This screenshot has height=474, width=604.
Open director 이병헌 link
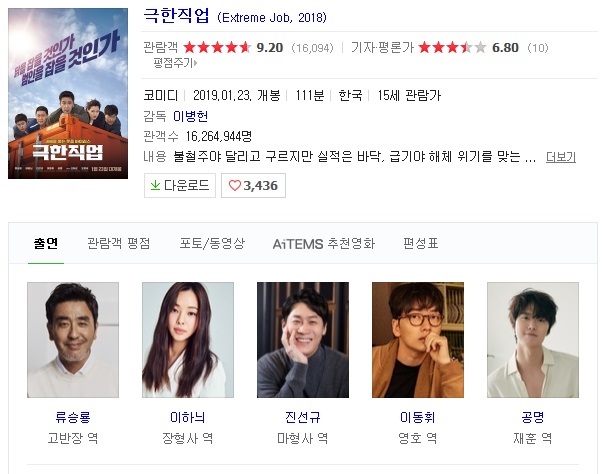point(191,116)
